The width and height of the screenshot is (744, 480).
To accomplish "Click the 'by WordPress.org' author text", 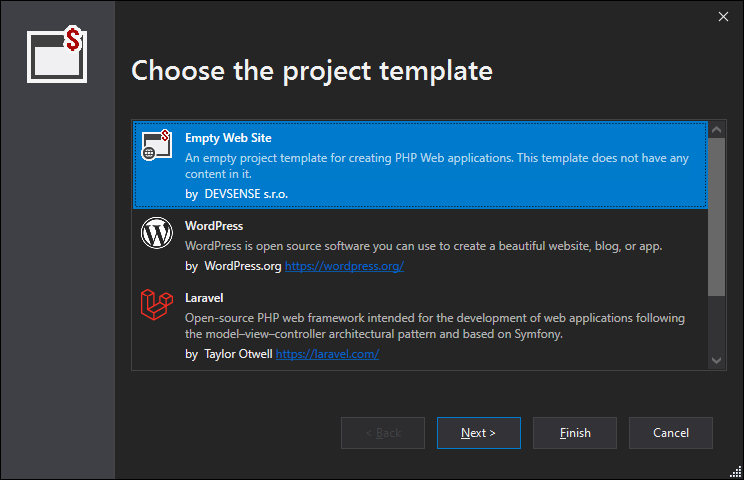I will pos(233,266).
